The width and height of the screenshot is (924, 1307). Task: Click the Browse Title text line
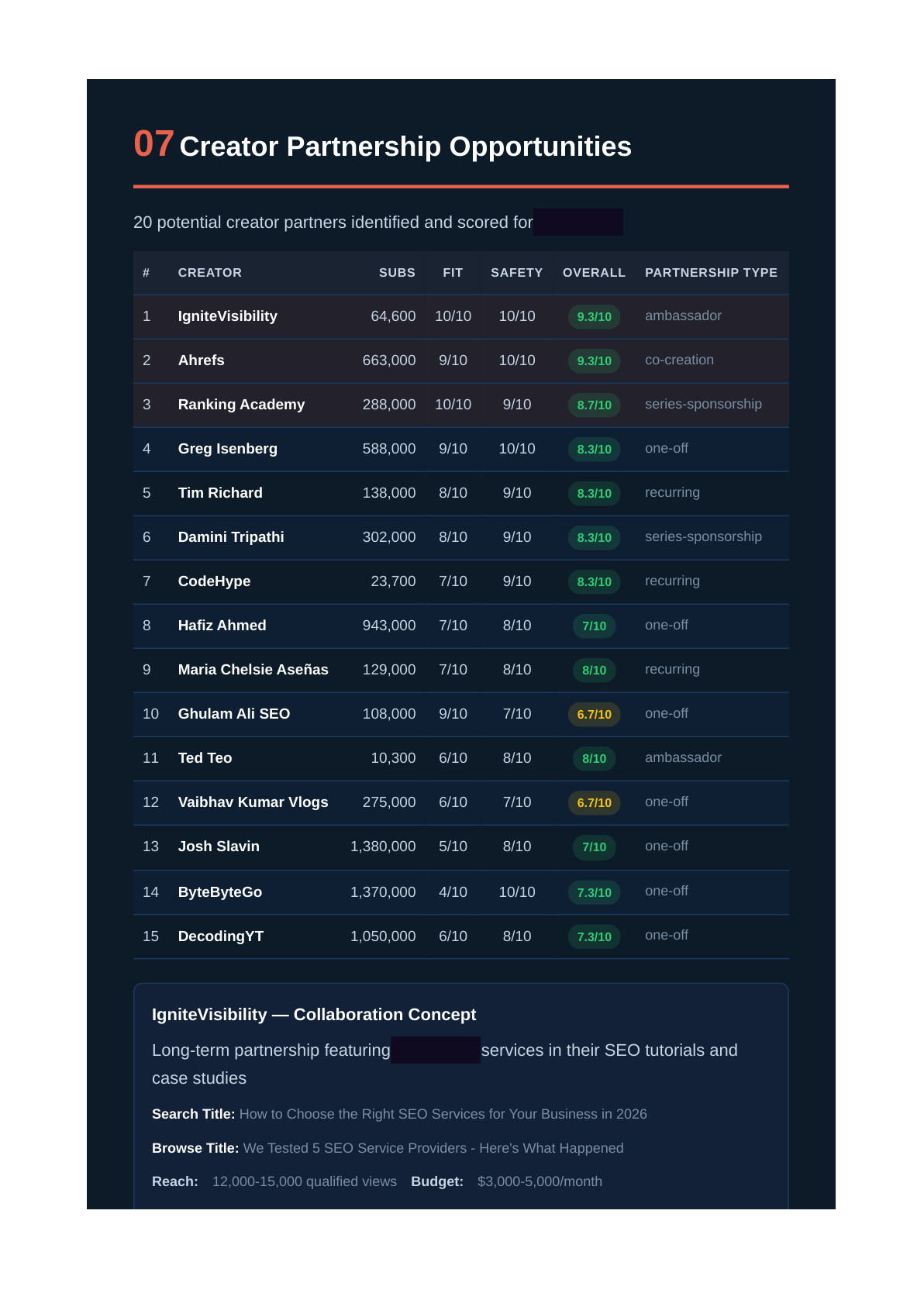388,1148
